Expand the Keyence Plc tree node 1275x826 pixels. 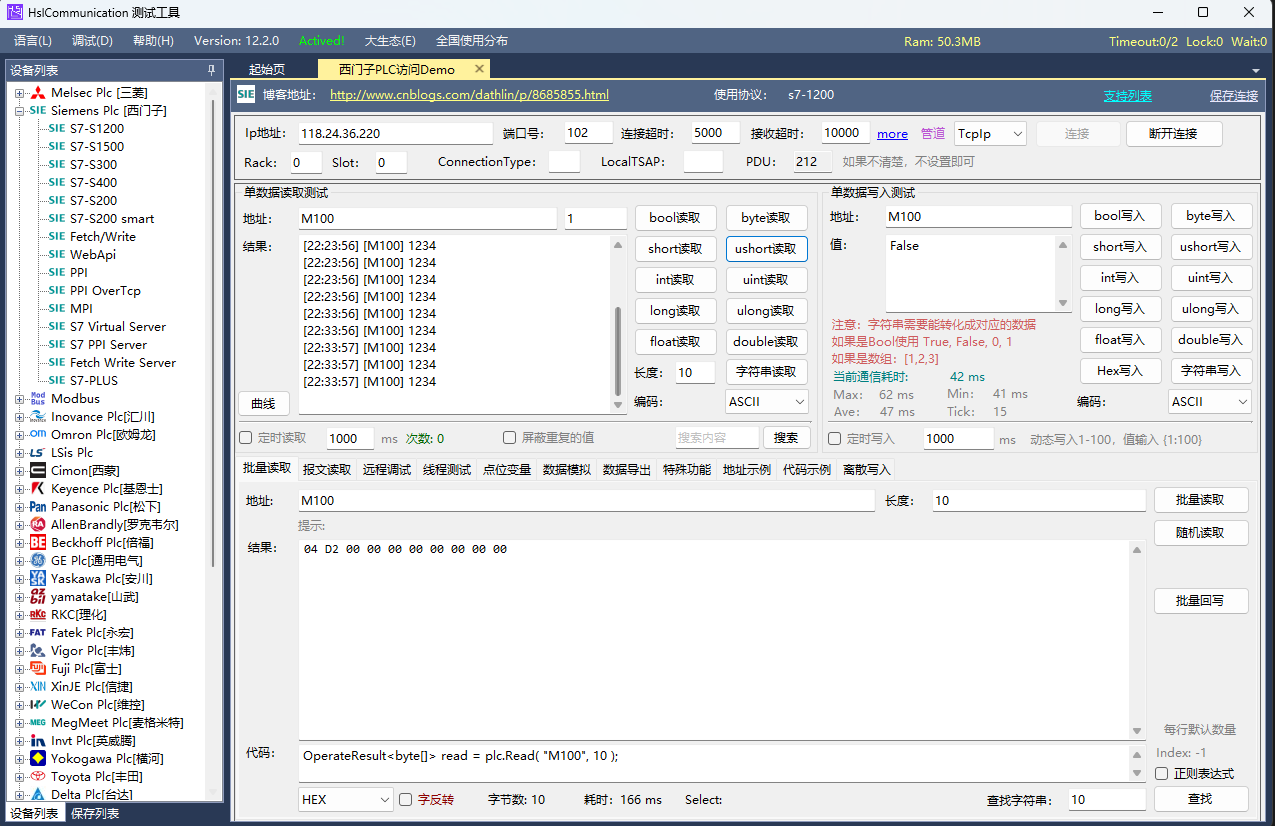click(19, 489)
